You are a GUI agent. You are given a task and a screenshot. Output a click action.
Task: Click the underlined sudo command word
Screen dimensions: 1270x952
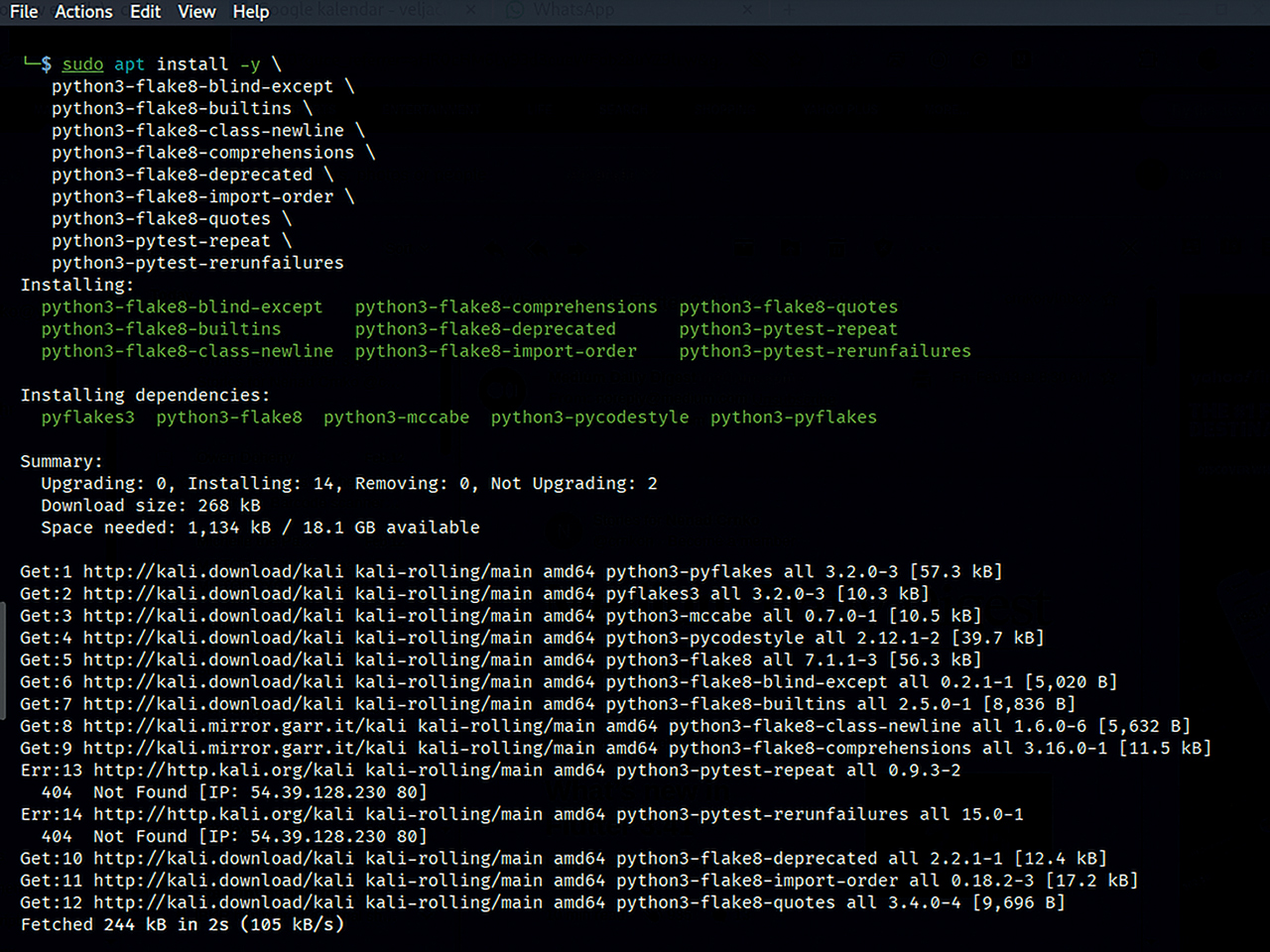tap(82, 64)
